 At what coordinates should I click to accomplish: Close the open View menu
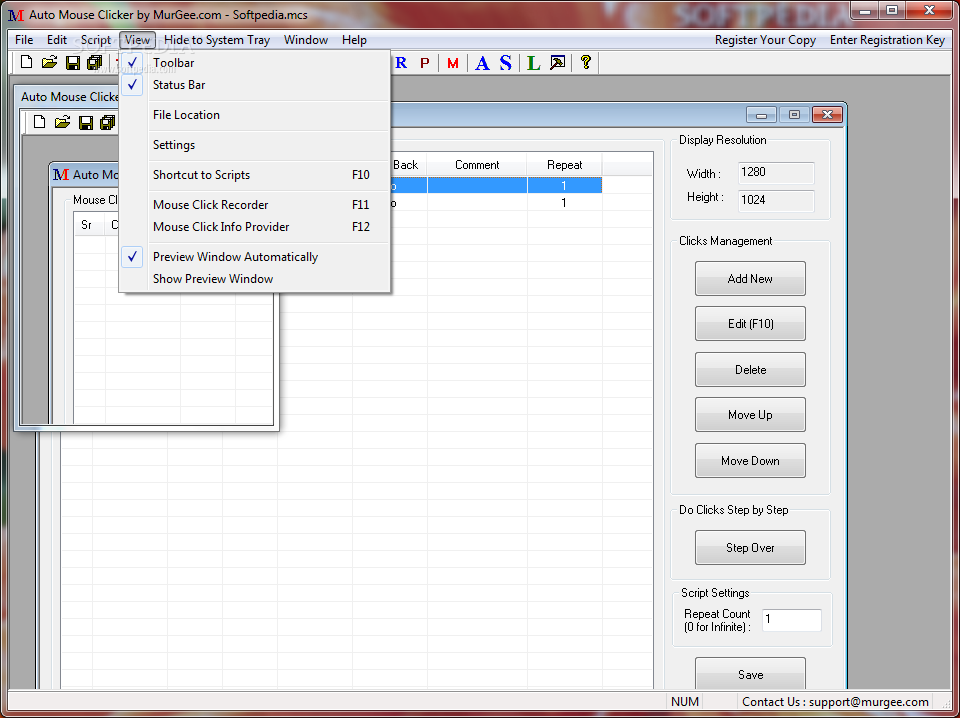point(137,40)
